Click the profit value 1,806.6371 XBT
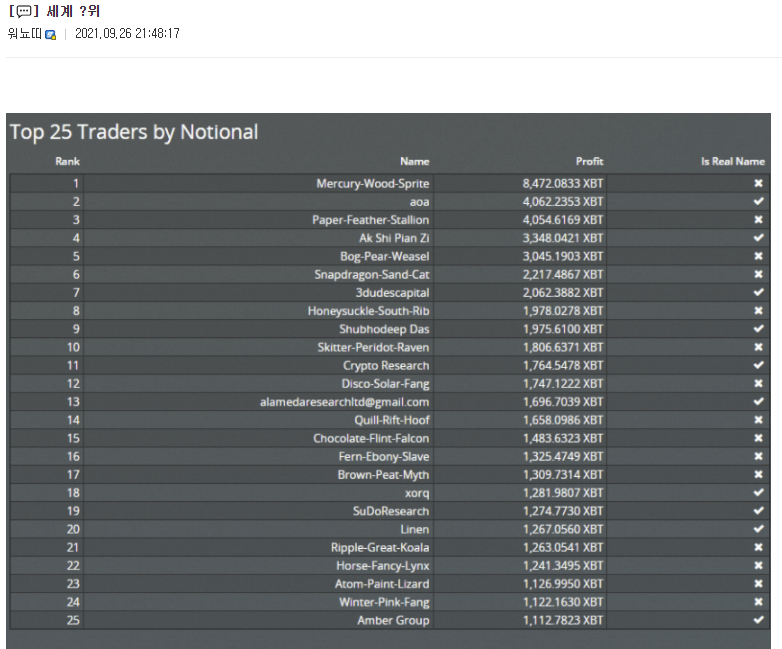782x649 pixels. coord(563,348)
